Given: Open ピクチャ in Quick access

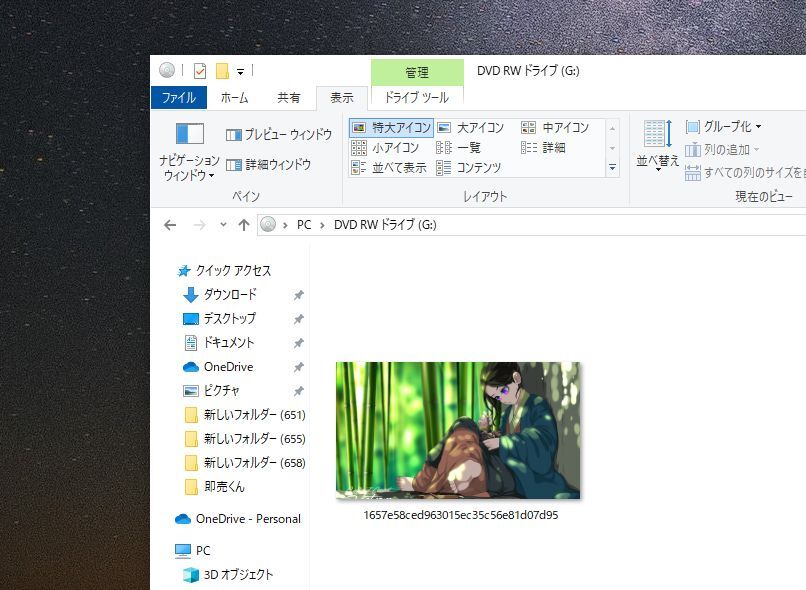Looking at the screenshot, I should (x=211, y=391).
